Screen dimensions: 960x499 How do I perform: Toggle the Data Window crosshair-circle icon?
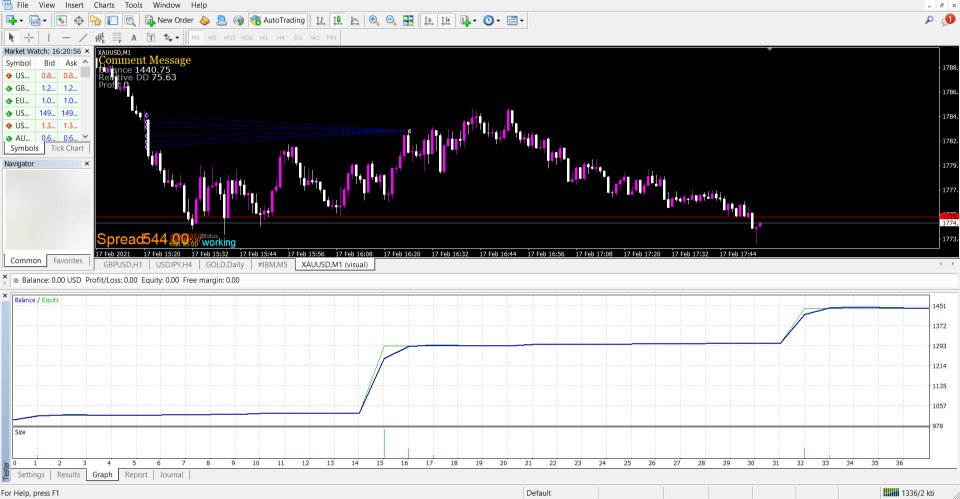tap(78, 20)
